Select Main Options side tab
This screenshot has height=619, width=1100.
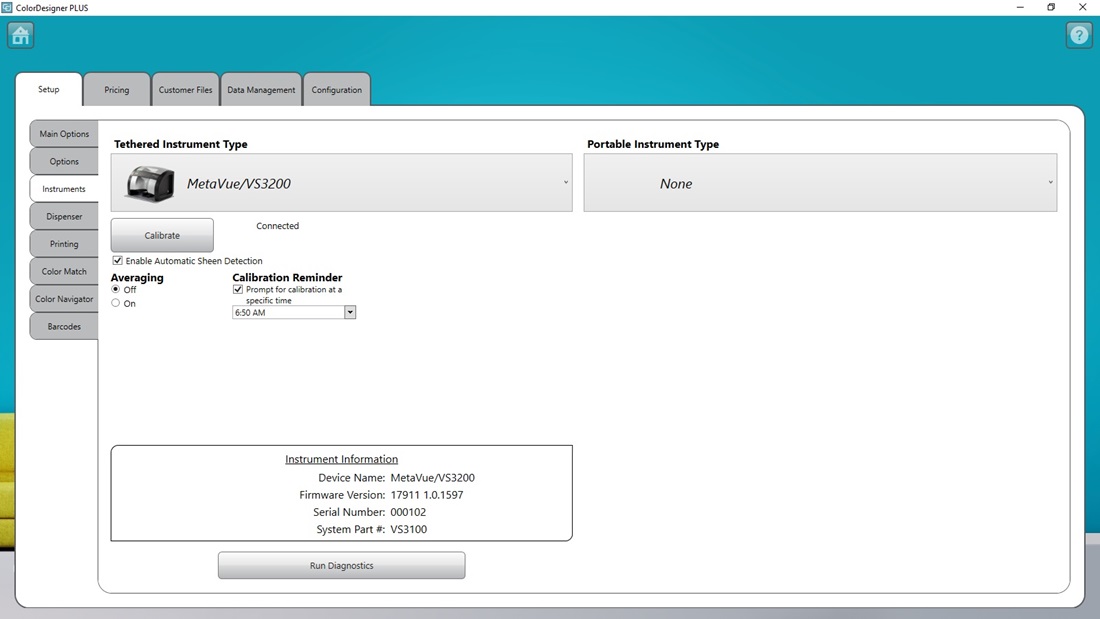pyautogui.click(x=64, y=133)
